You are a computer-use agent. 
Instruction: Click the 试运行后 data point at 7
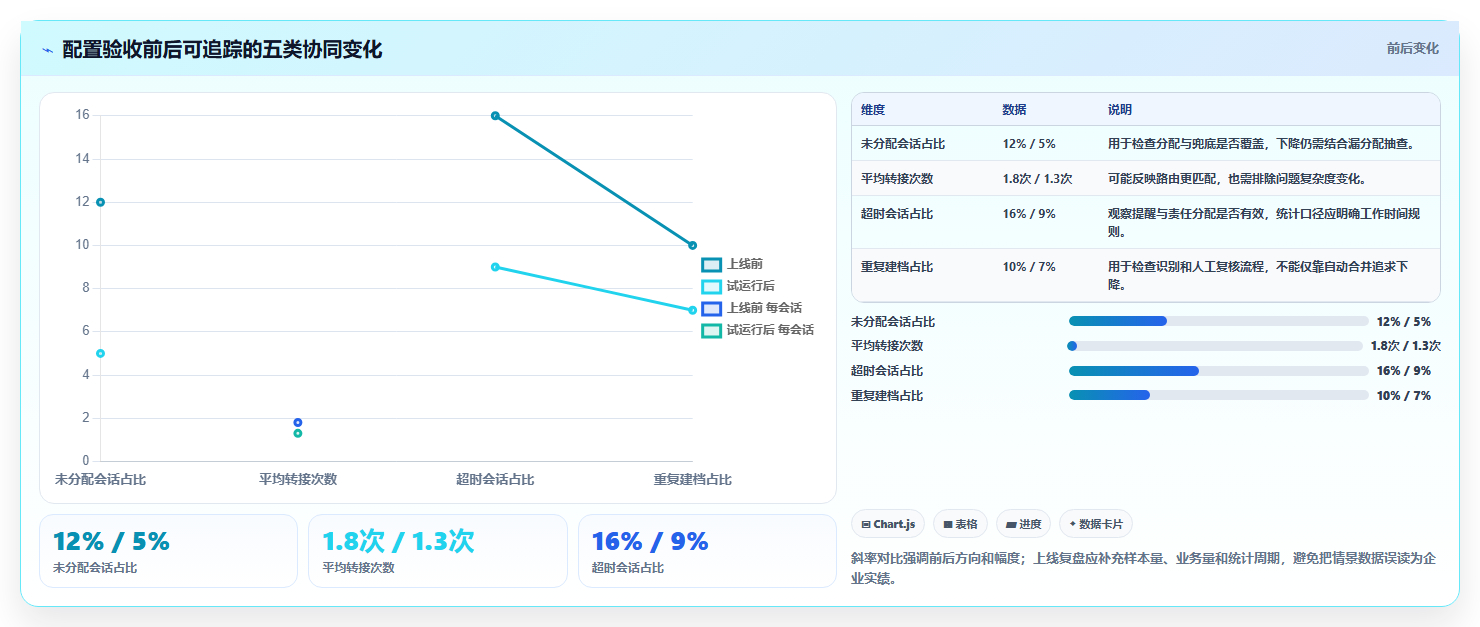tap(692, 310)
